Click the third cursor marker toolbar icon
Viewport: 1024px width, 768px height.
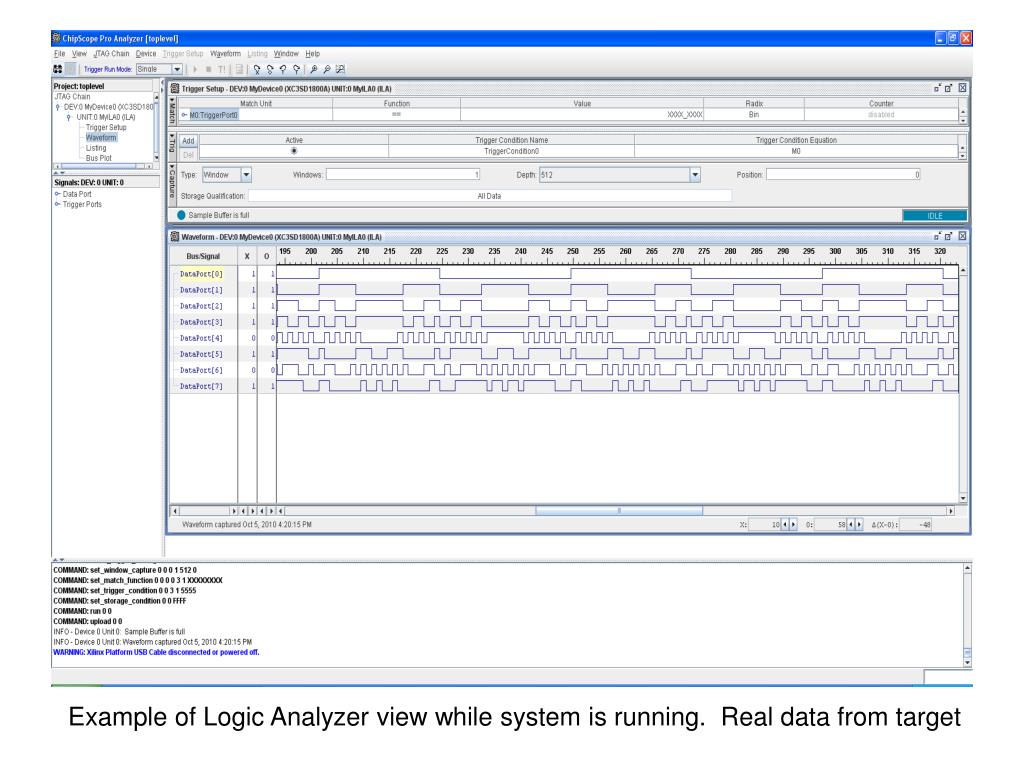tap(283, 69)
